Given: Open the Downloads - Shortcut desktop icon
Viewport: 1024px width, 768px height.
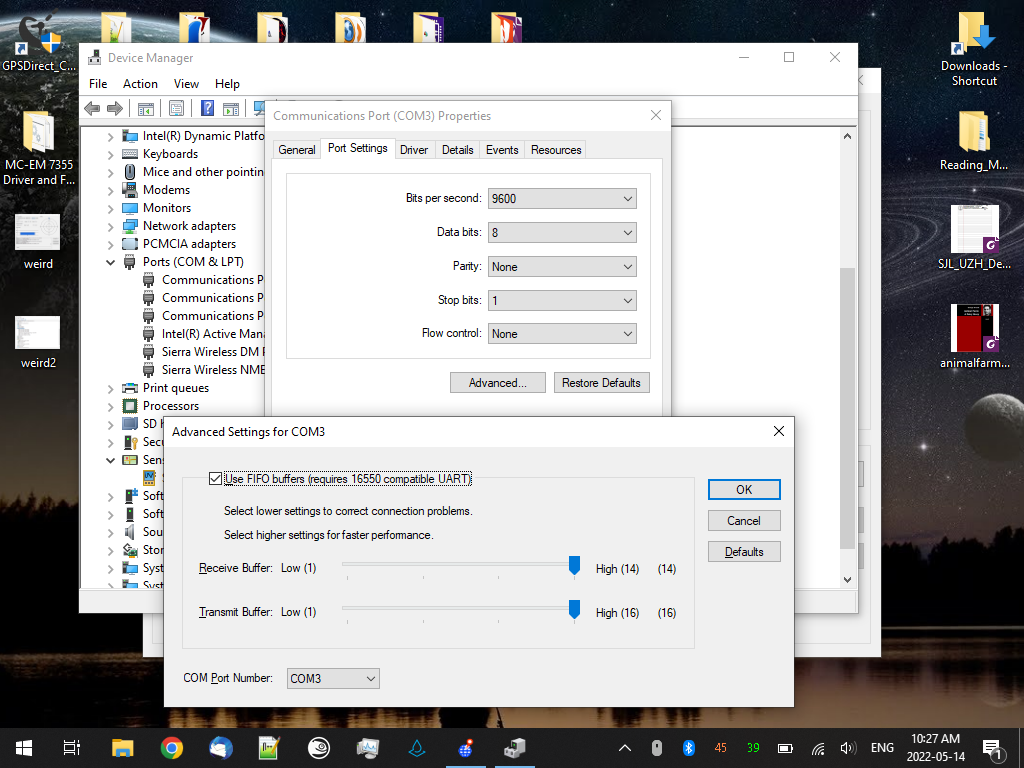Looking at the screenshot, I should coord(974,49).
